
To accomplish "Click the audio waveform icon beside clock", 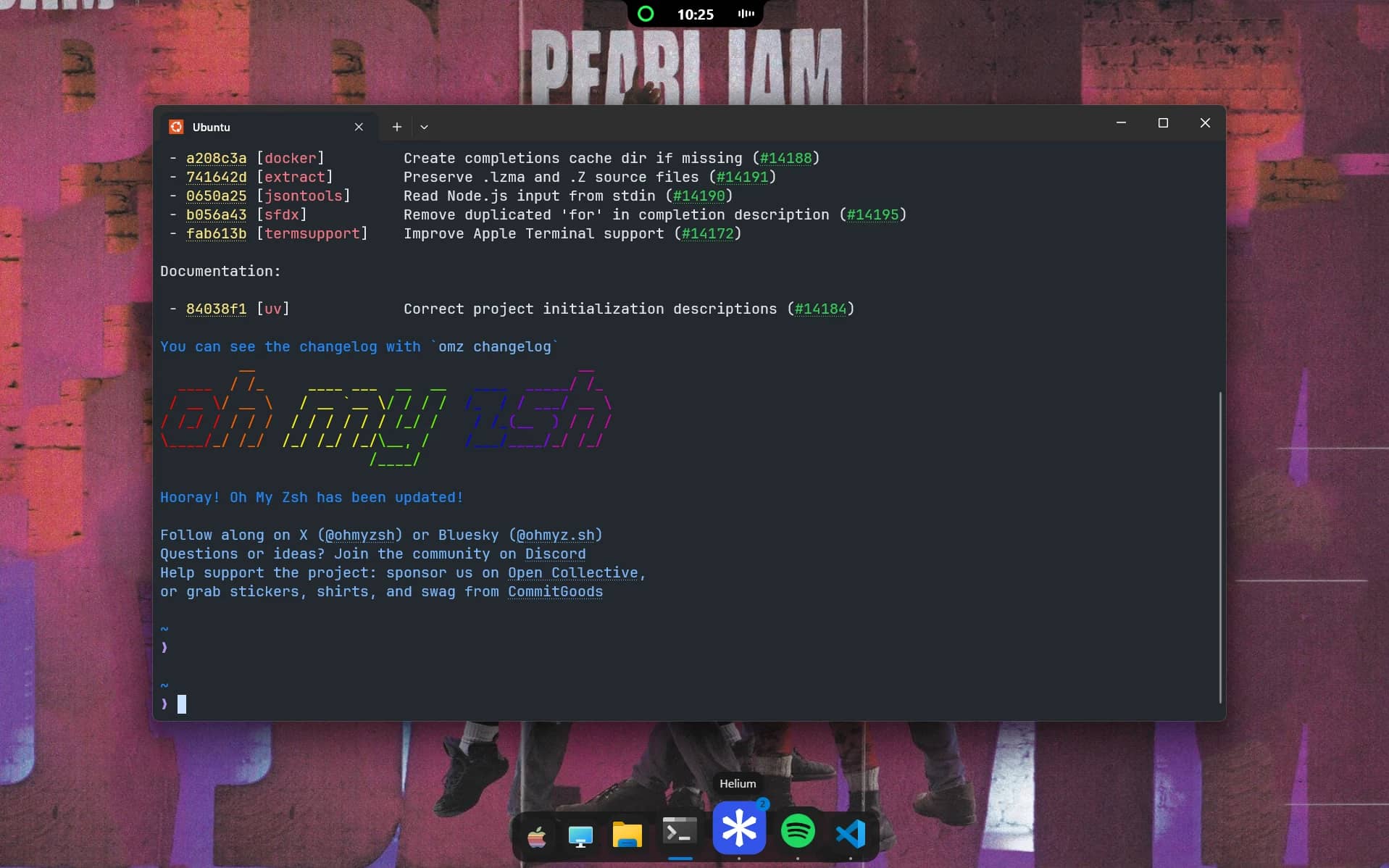I will 746,14.
